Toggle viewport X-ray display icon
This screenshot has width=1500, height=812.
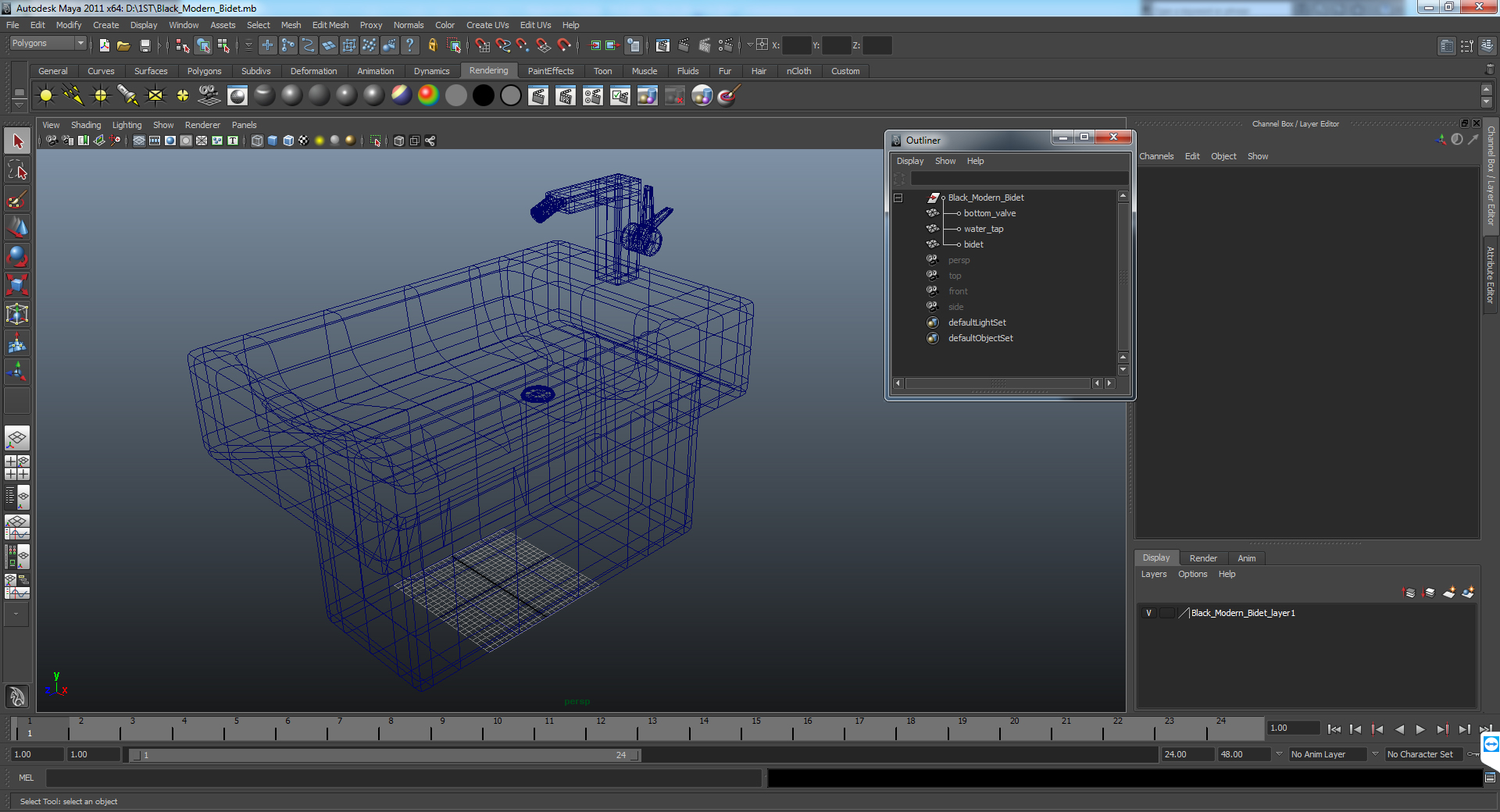(x=399, y=141)
